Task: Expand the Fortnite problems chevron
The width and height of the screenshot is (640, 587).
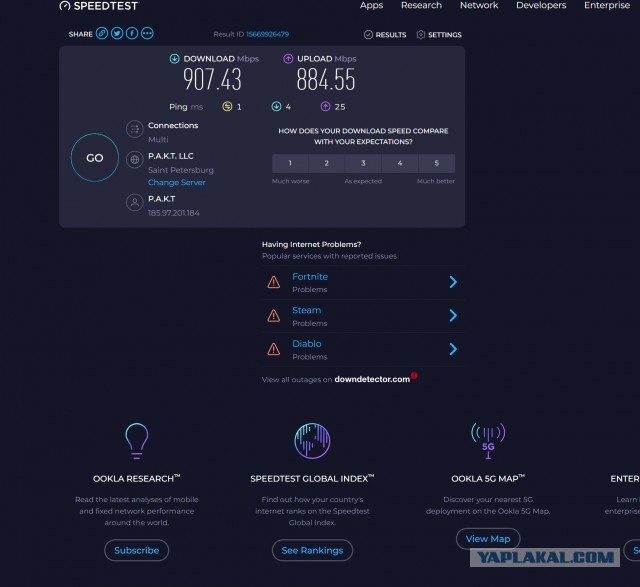Action: click(x=453, y=282)
